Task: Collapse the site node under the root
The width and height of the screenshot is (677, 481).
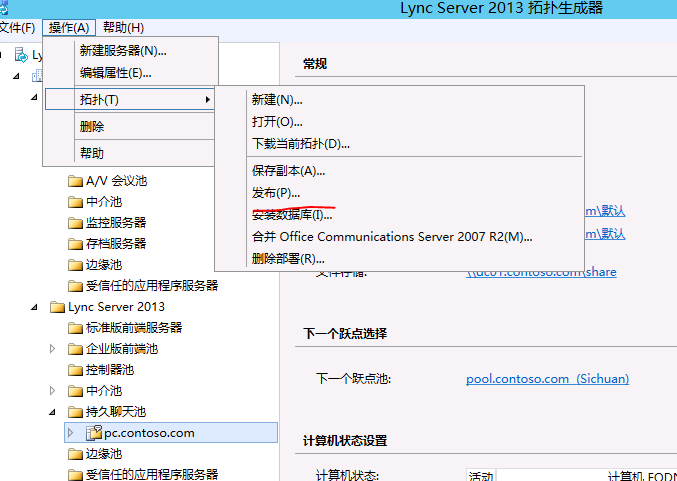Action: (16, 76)
